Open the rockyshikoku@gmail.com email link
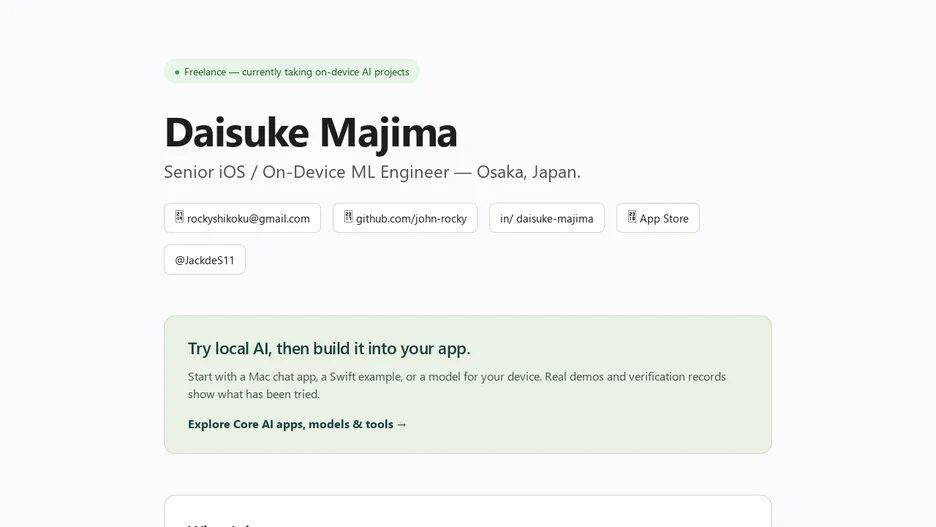The width and height of the screenshot is (936, 527). click(242, 218)
